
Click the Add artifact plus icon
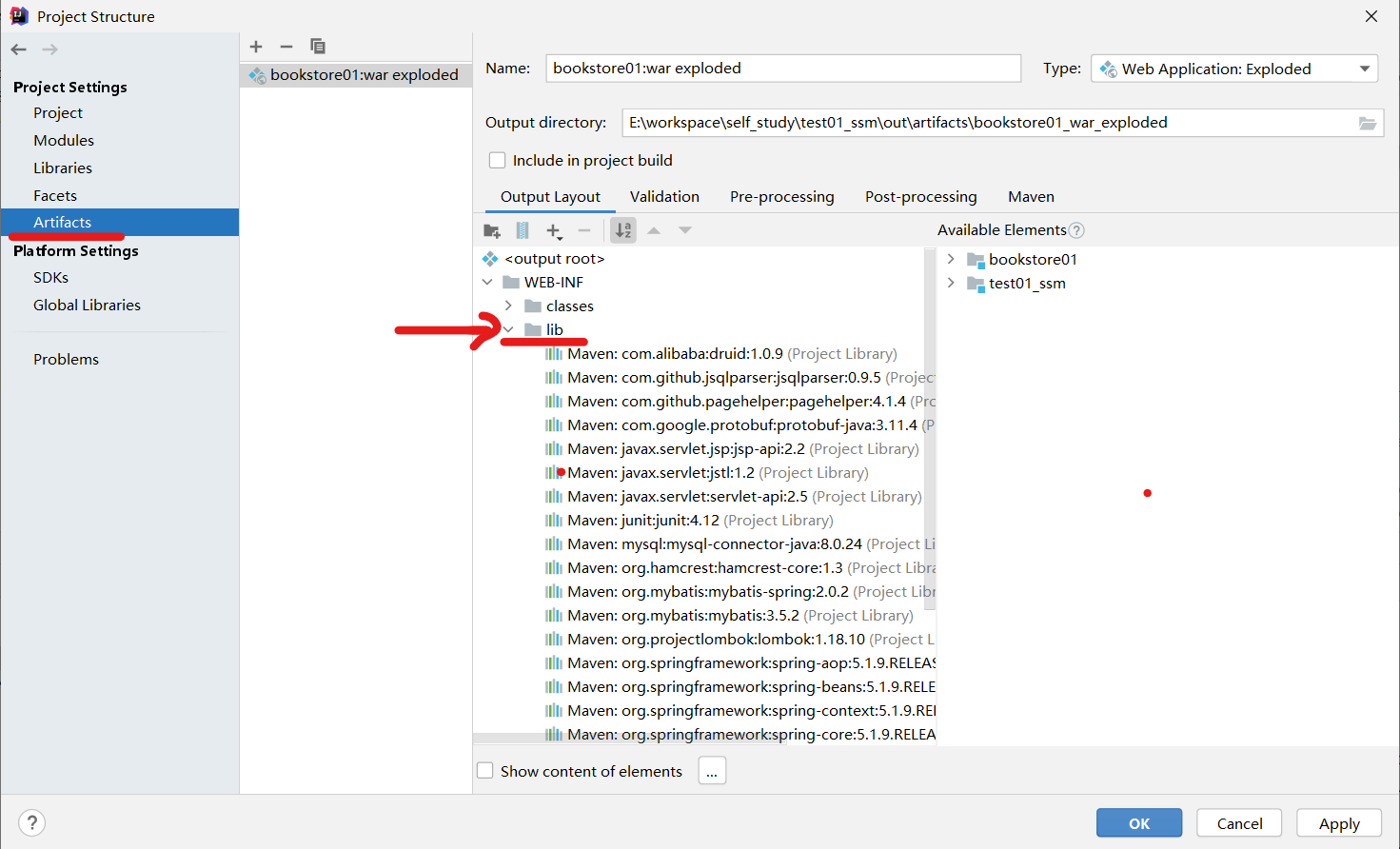click(x=256, y=47)
